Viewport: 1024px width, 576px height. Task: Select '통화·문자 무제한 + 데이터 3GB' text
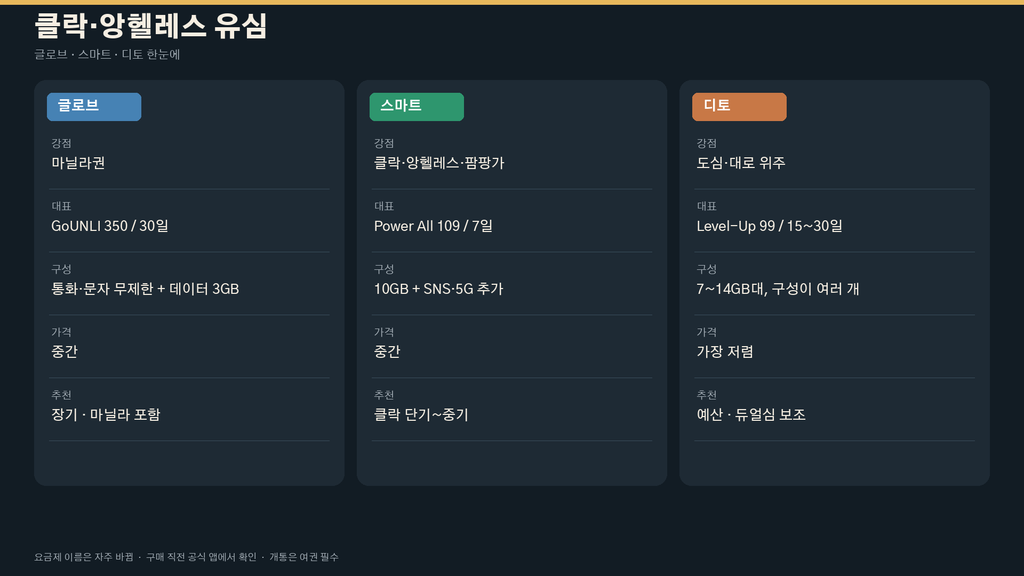145,289
